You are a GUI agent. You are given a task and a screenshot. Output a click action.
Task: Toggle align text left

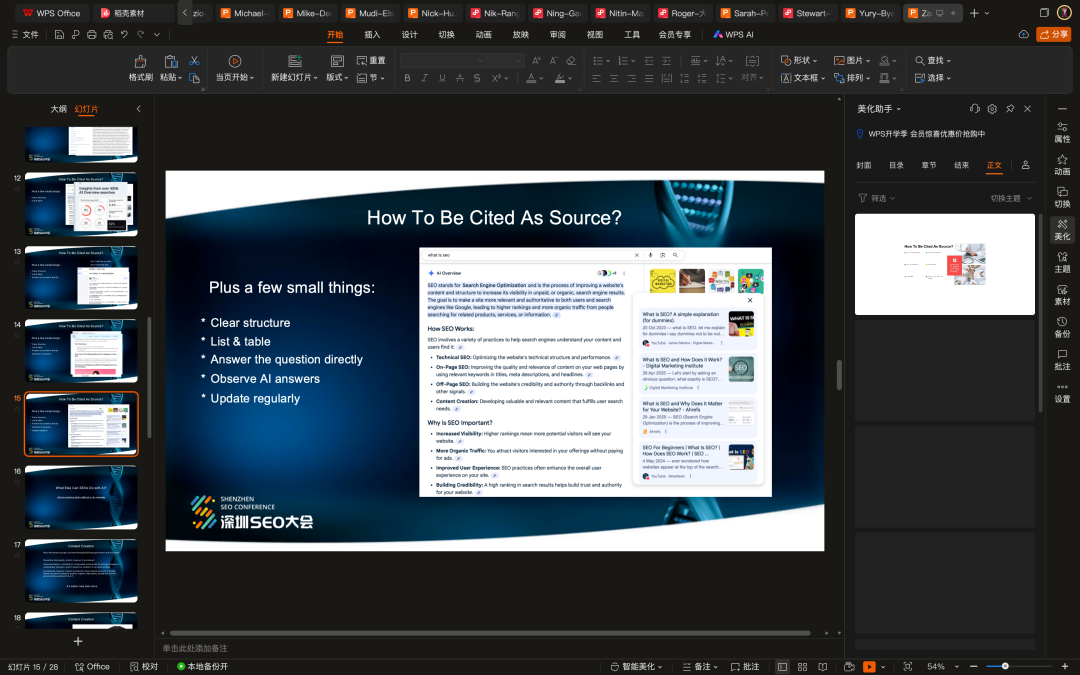tap(596, 79)
